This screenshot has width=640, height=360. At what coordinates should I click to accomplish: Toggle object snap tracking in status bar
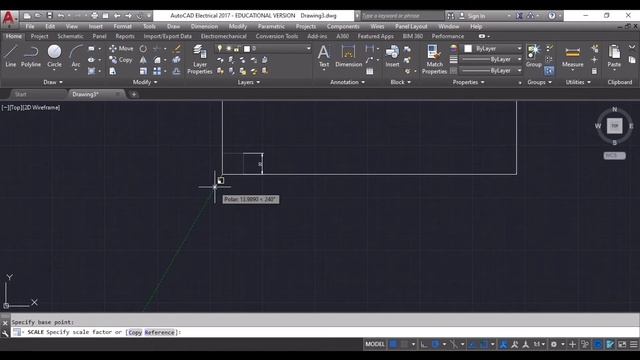(x=473, y=344)
